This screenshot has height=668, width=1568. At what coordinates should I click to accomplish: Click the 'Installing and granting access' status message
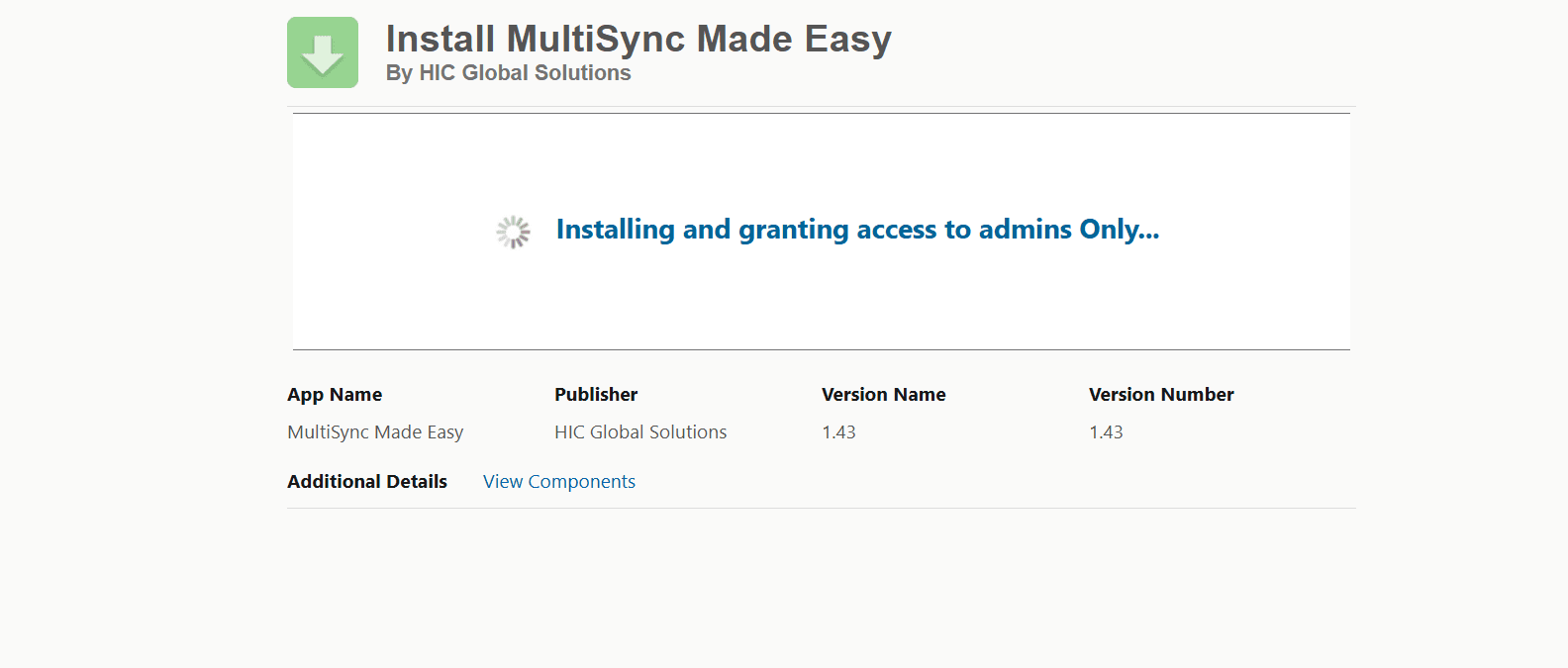point(856,230)
